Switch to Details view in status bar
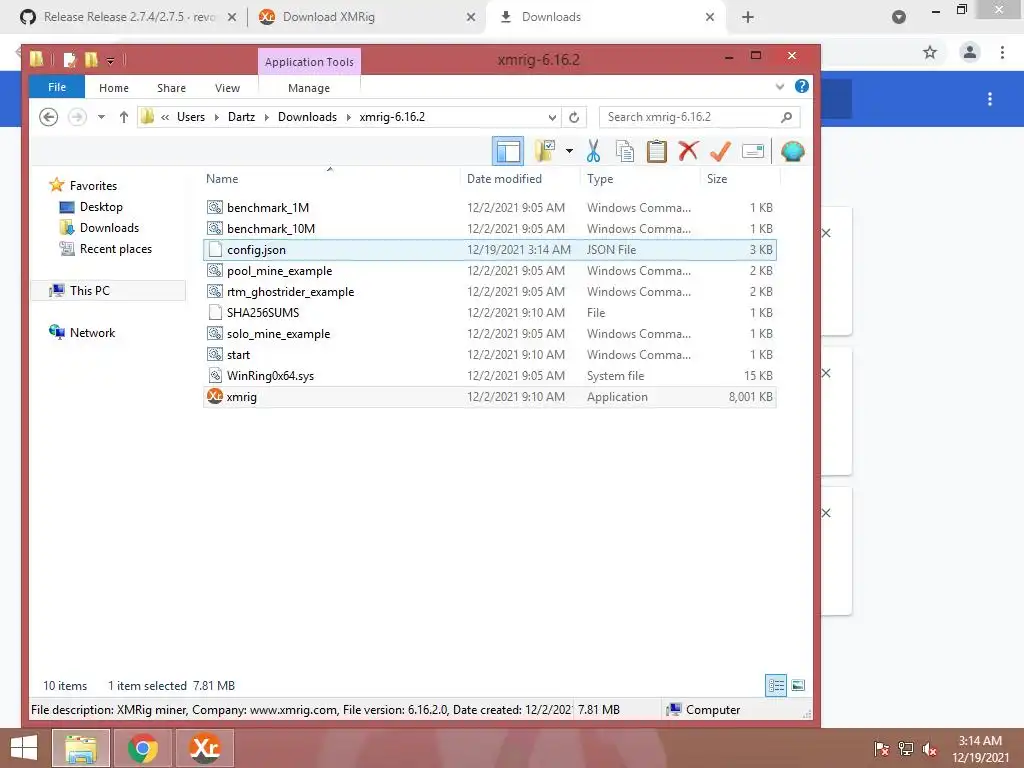This screenshot has width=1024, height=768. (x=776, y=685)
